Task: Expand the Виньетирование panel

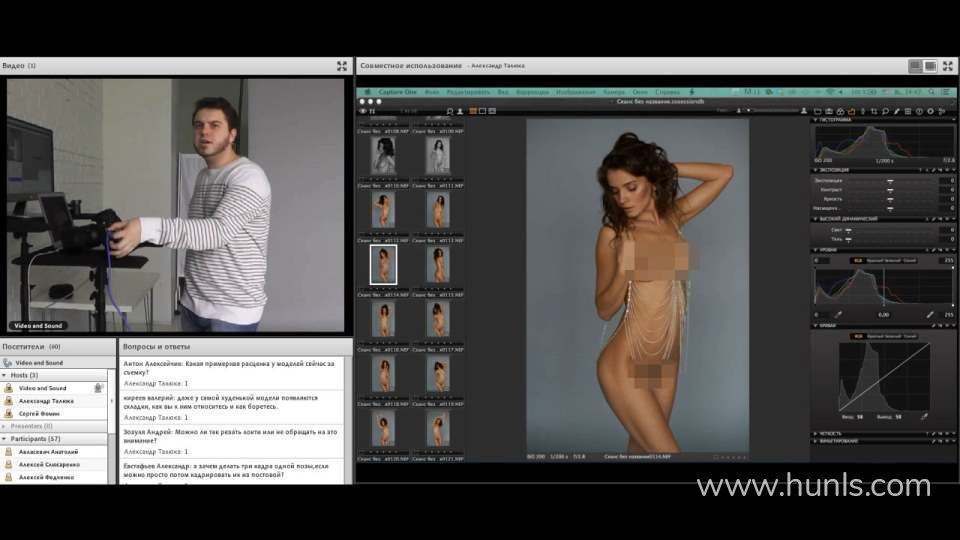Action: [x=816, y=441]
